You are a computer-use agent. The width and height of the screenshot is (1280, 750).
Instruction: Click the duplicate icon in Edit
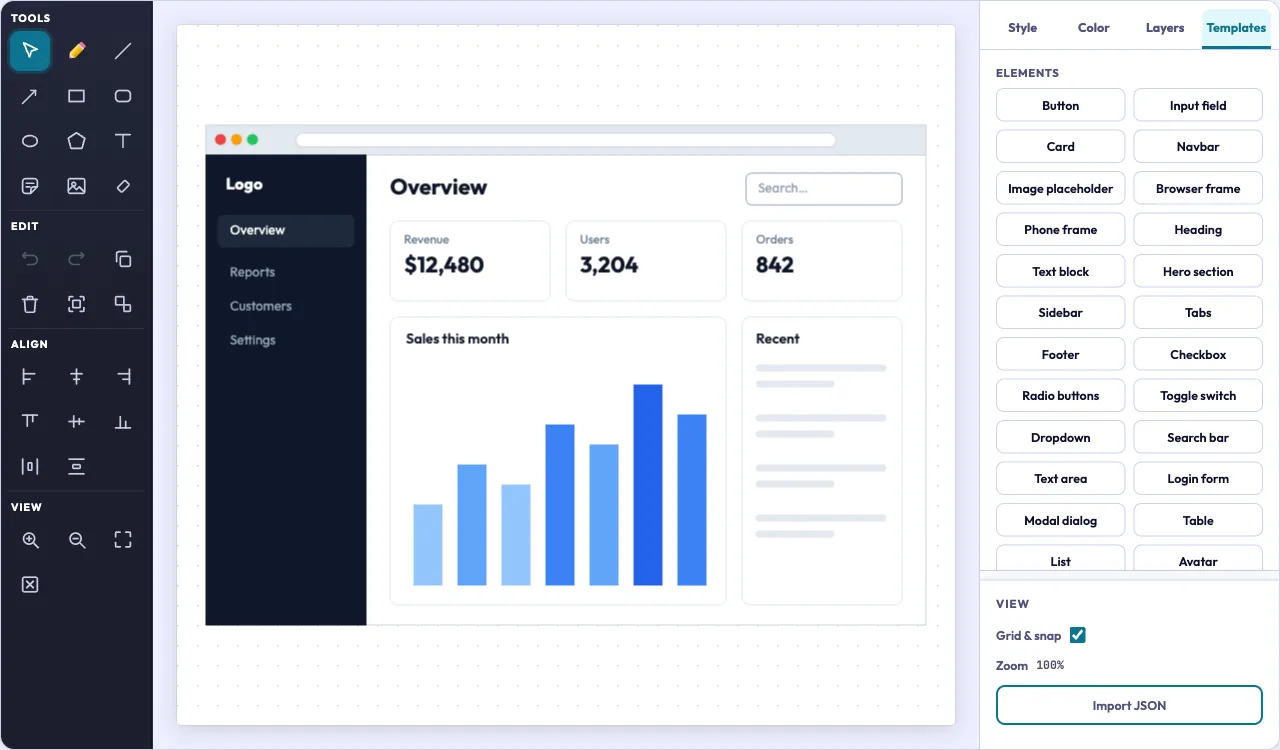(x=123, y=259)
